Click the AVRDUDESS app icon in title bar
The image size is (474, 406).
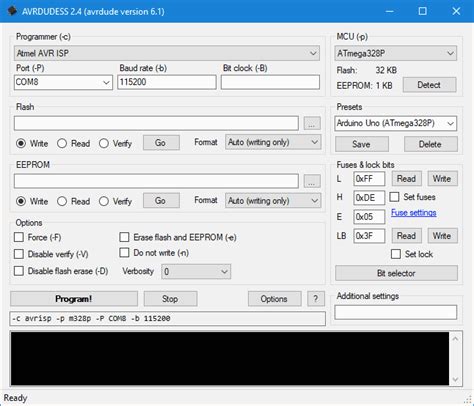click(12, 11)
